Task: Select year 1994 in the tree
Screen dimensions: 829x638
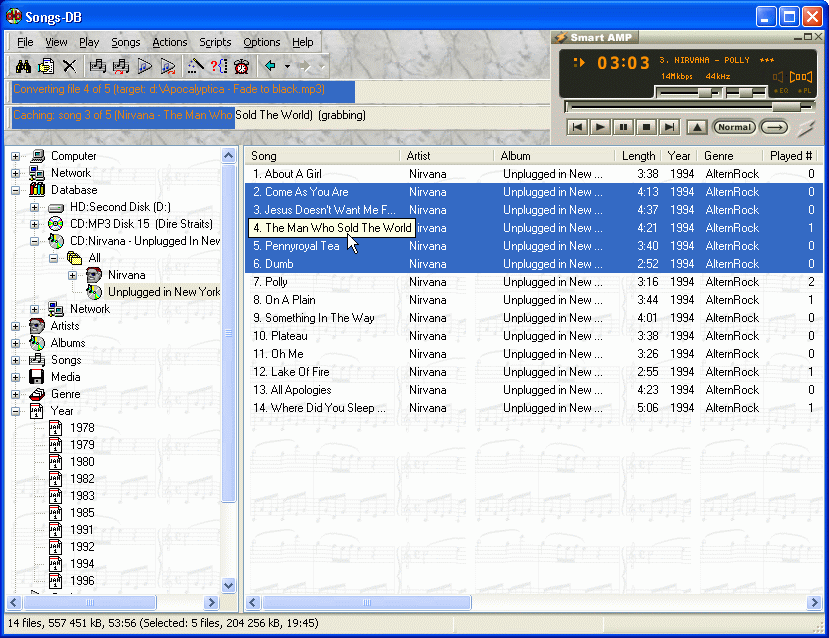Action: pyautogui.click(x=82, y=564)
